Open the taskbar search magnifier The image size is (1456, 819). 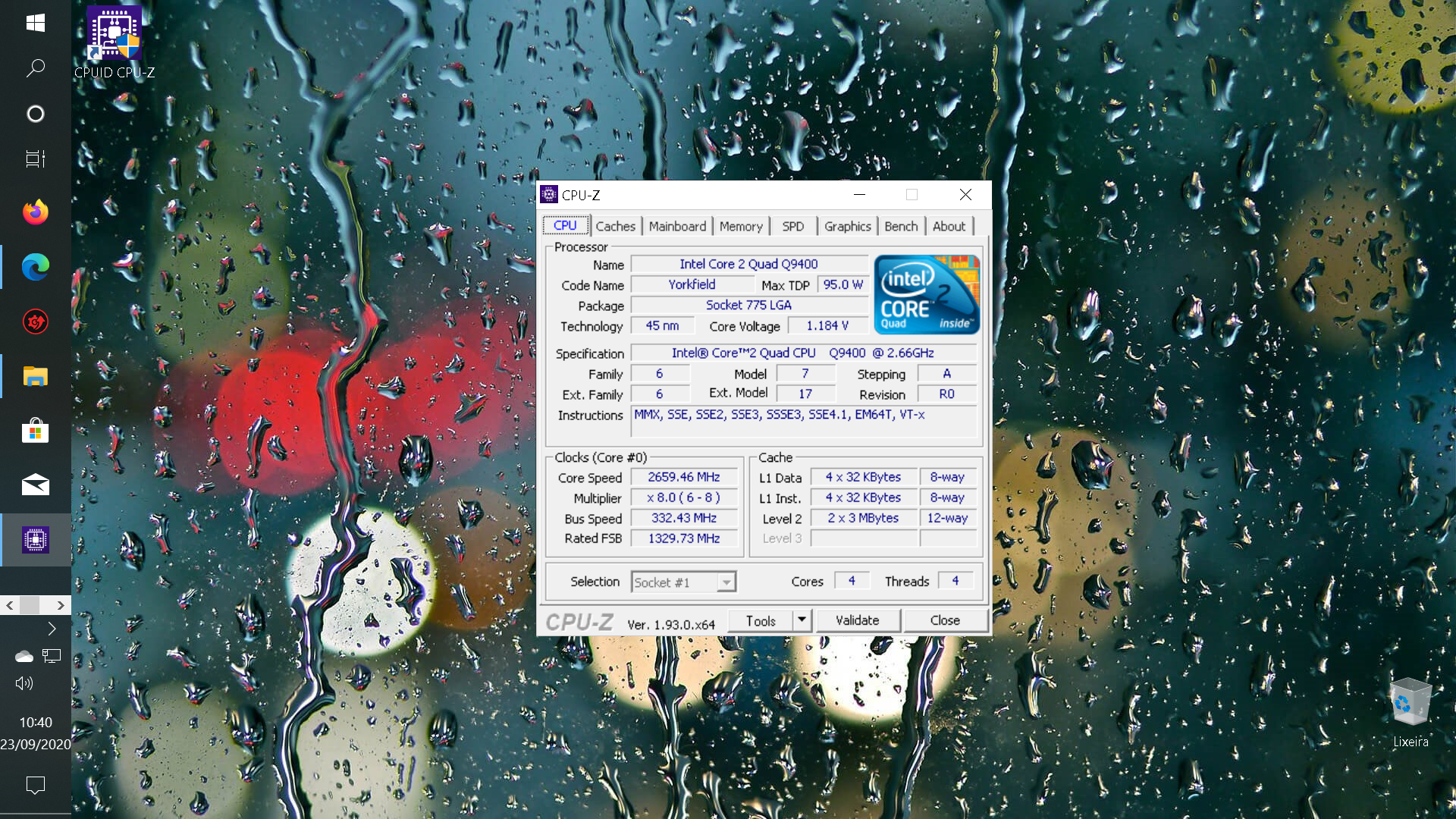(x=35, y=68)
